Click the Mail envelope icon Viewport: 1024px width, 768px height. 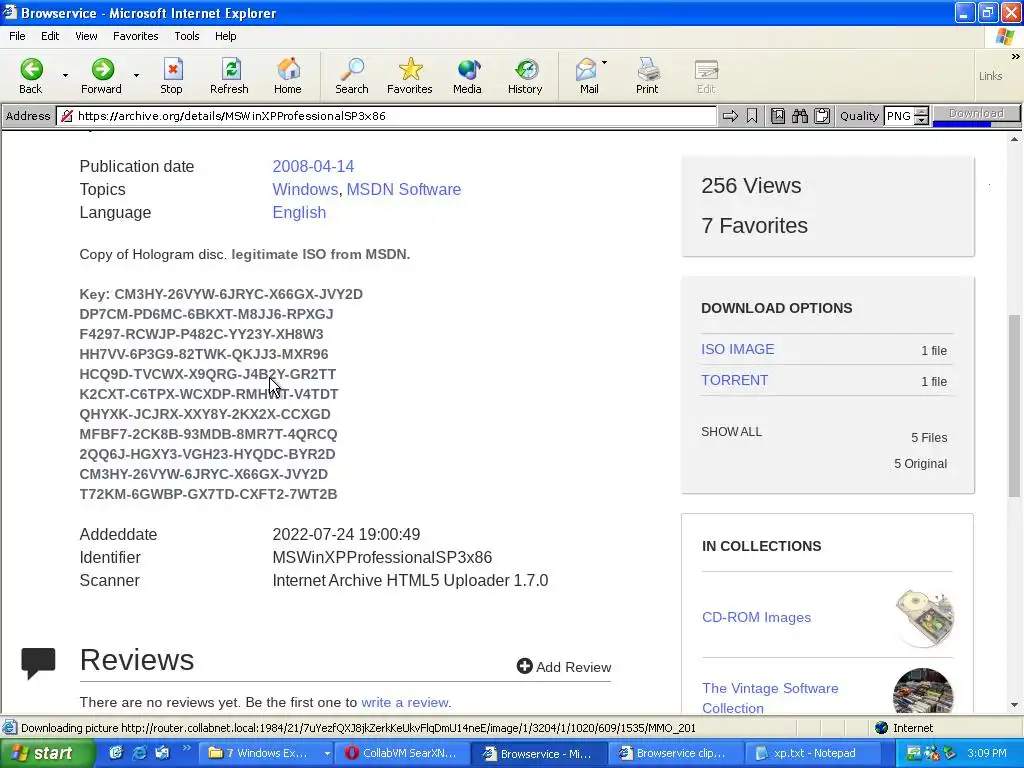pos(586,69)
